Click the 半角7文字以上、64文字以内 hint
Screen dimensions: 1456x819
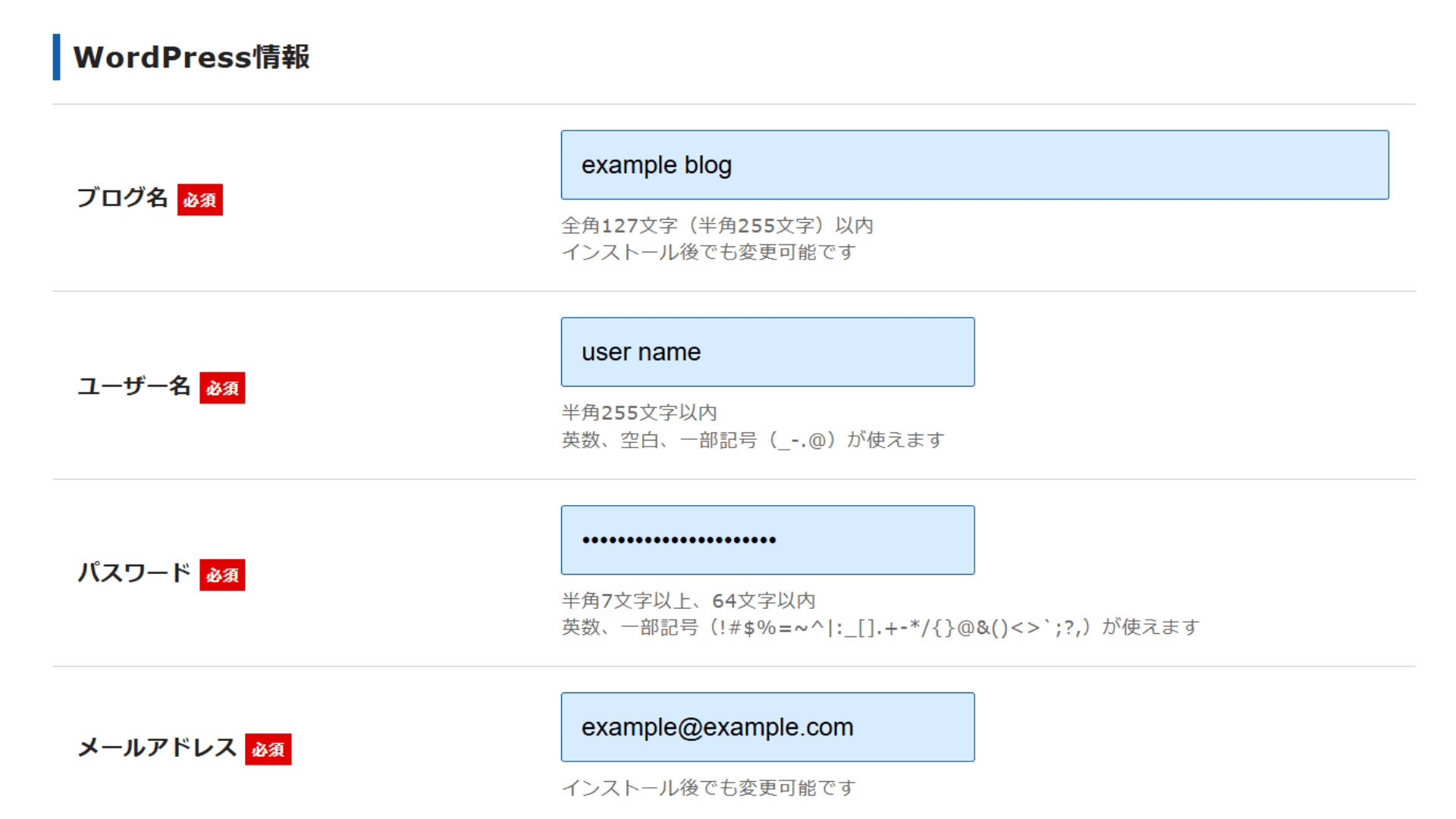click(689, 601)
